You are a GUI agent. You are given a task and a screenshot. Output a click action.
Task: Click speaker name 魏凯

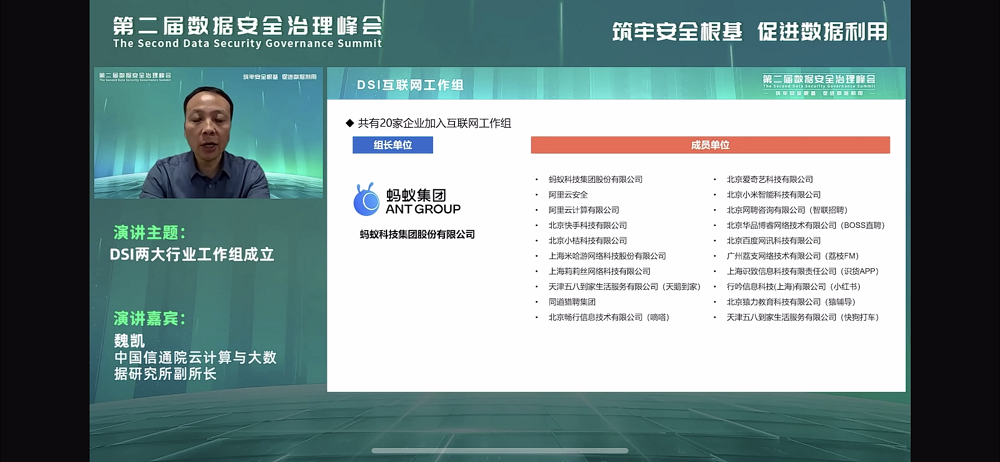[129, 341]
